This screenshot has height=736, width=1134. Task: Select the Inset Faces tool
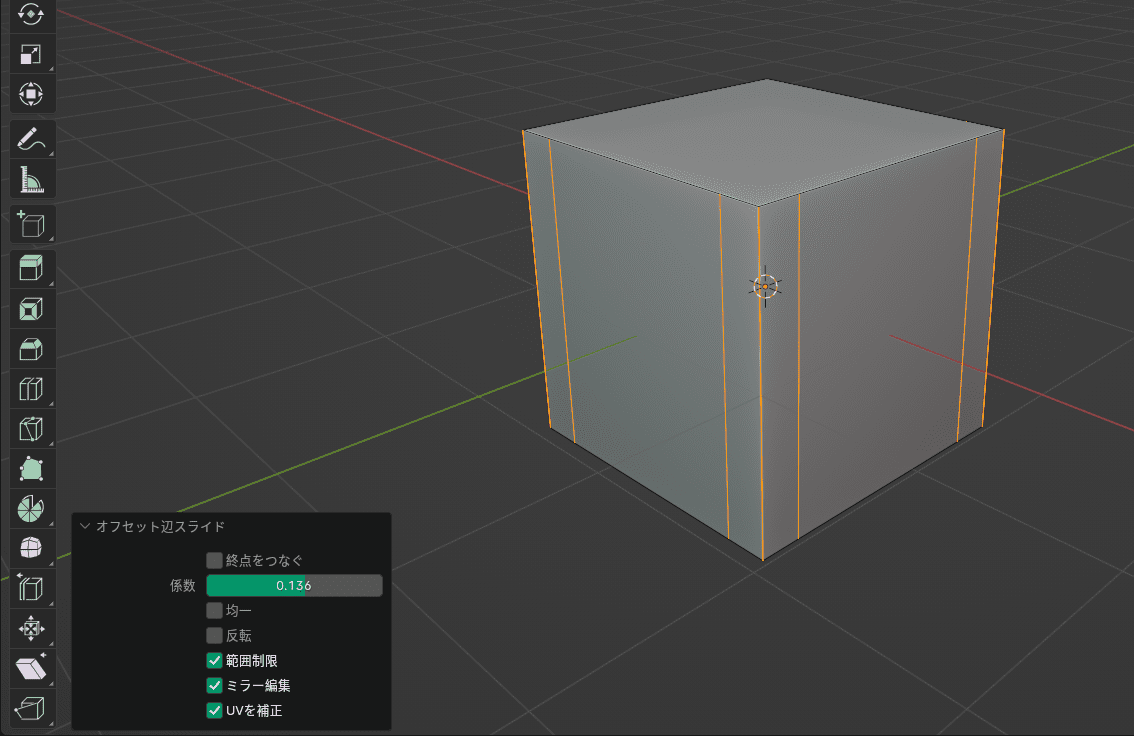click(x=31, y=309)
